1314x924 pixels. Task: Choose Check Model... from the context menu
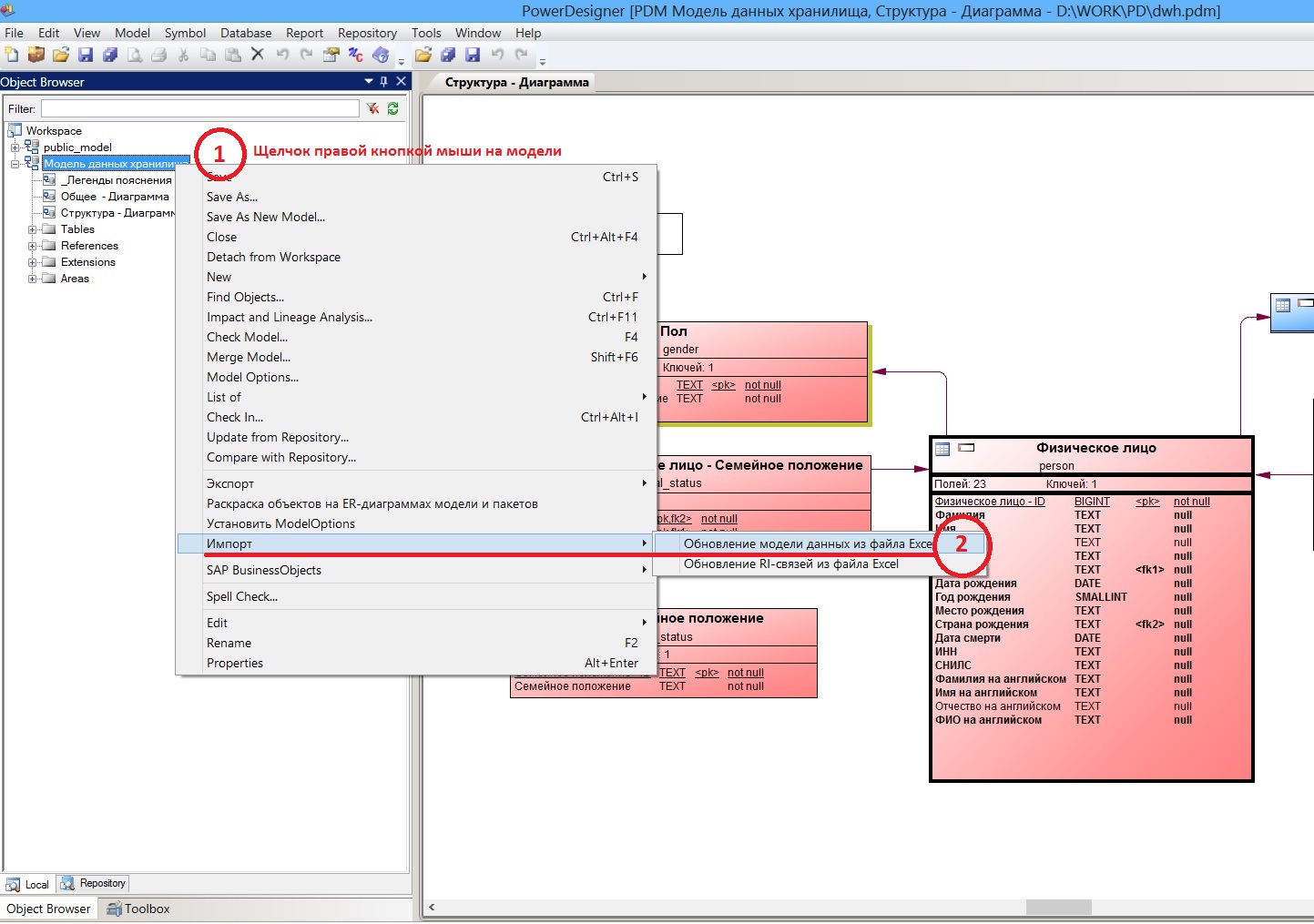tap(416, 337)
